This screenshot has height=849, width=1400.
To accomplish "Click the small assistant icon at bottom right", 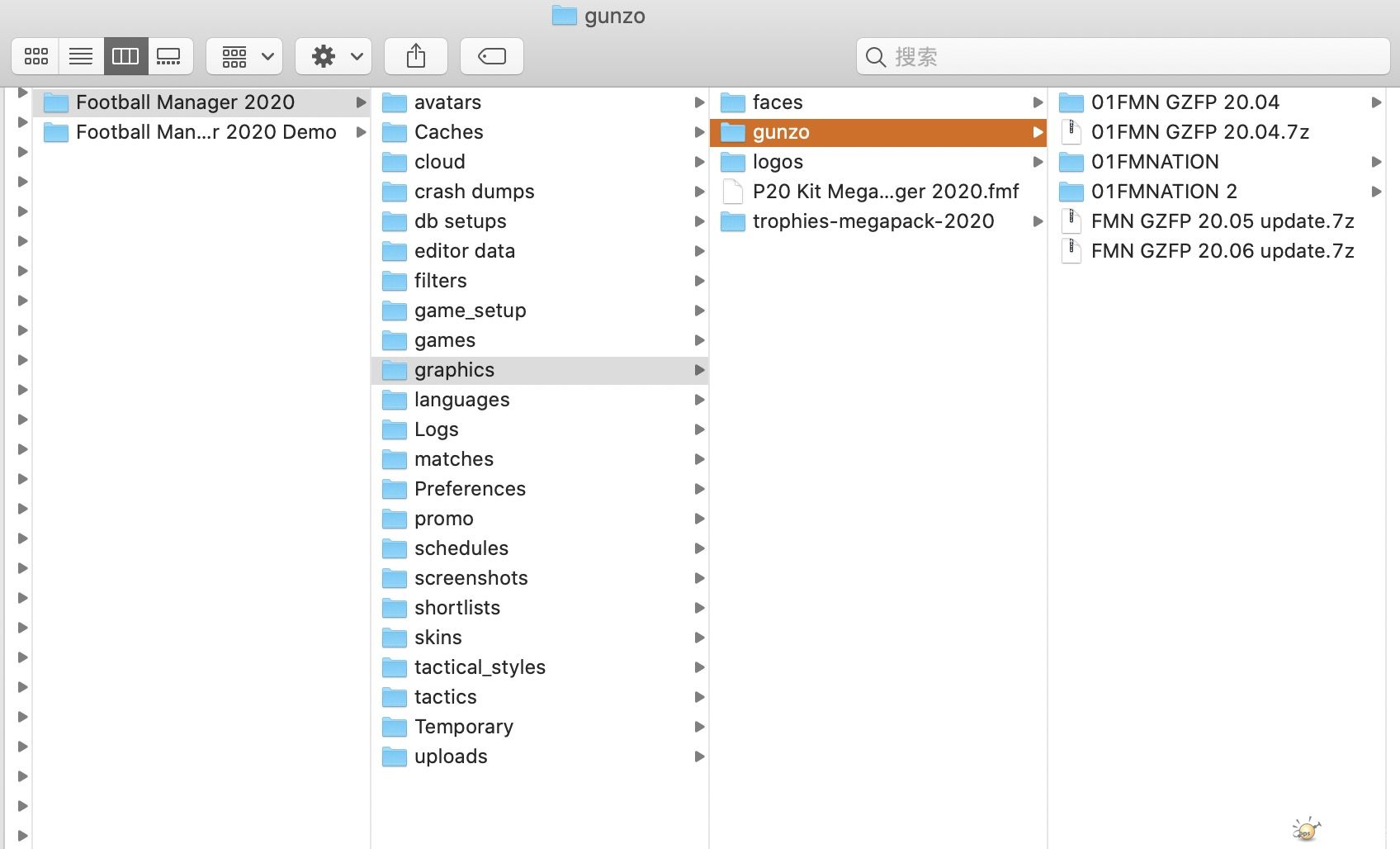I will point(1306,829).
